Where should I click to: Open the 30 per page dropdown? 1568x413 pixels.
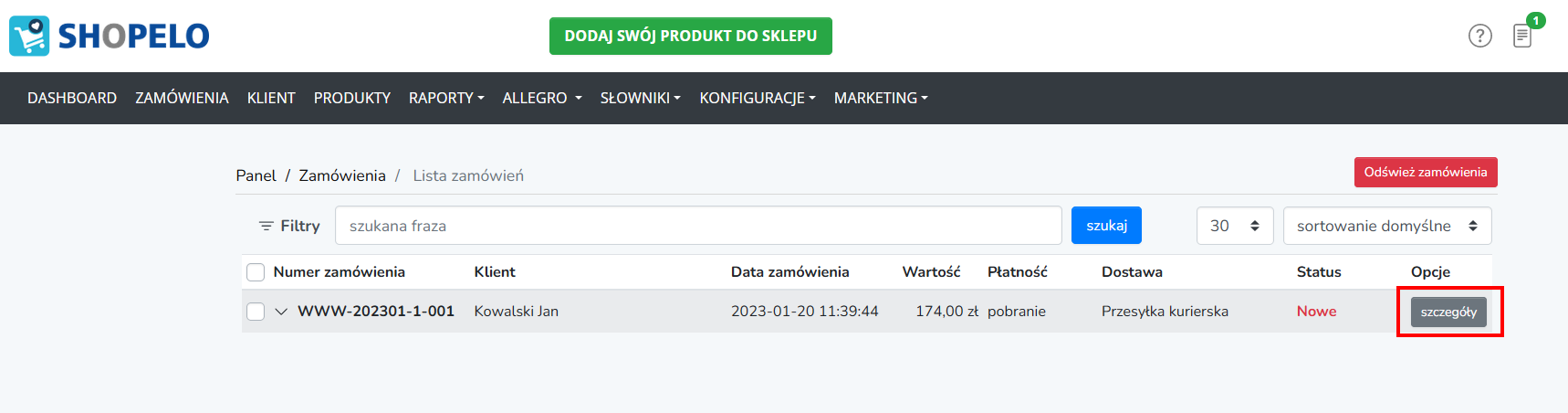pyautogui.click(x=1234, y=226)
